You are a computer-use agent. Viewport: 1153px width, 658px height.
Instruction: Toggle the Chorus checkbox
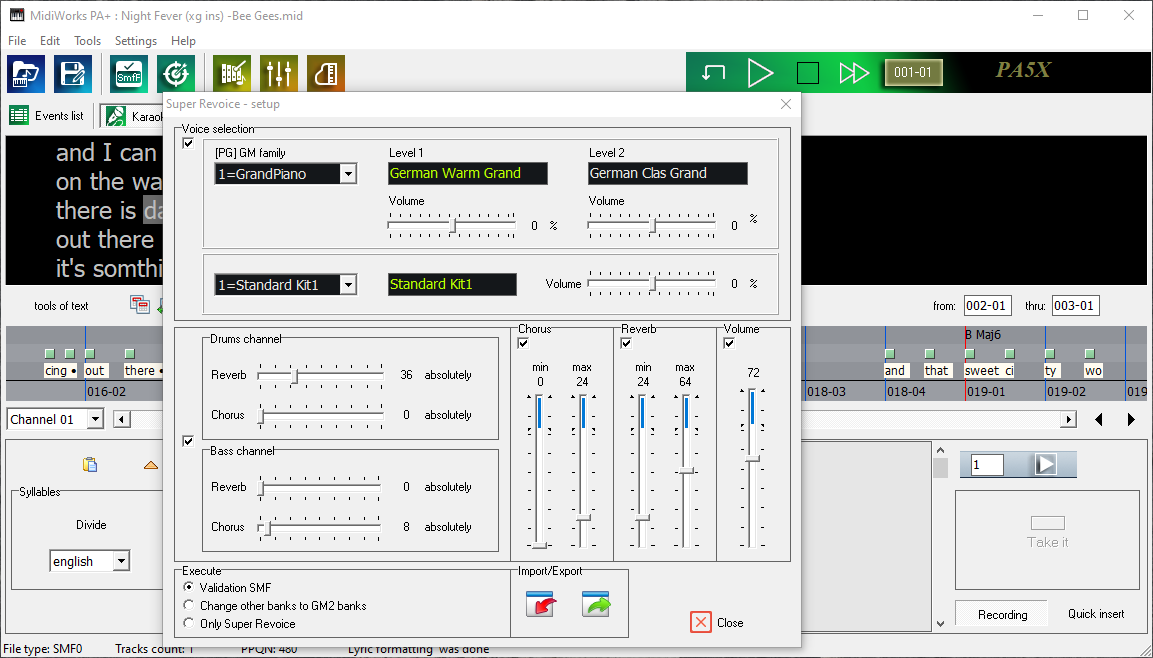click(522, 343)
